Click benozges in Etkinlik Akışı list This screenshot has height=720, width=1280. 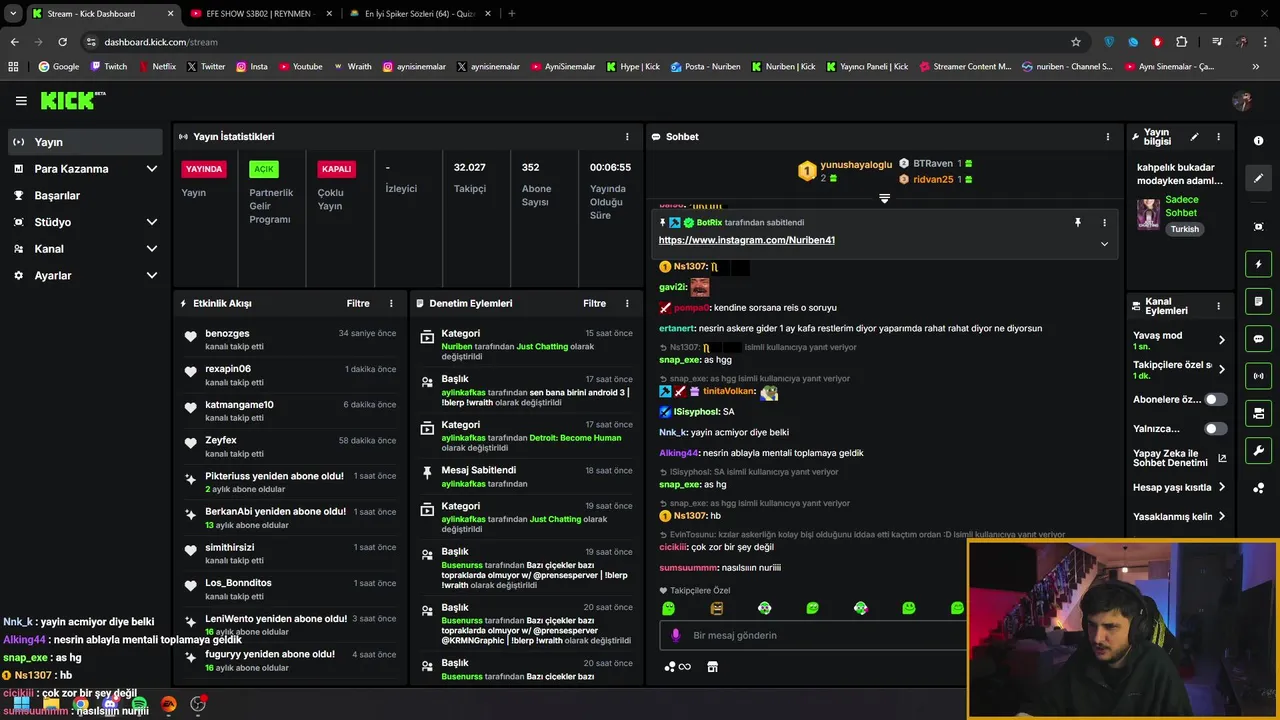[x=227, y=334]
